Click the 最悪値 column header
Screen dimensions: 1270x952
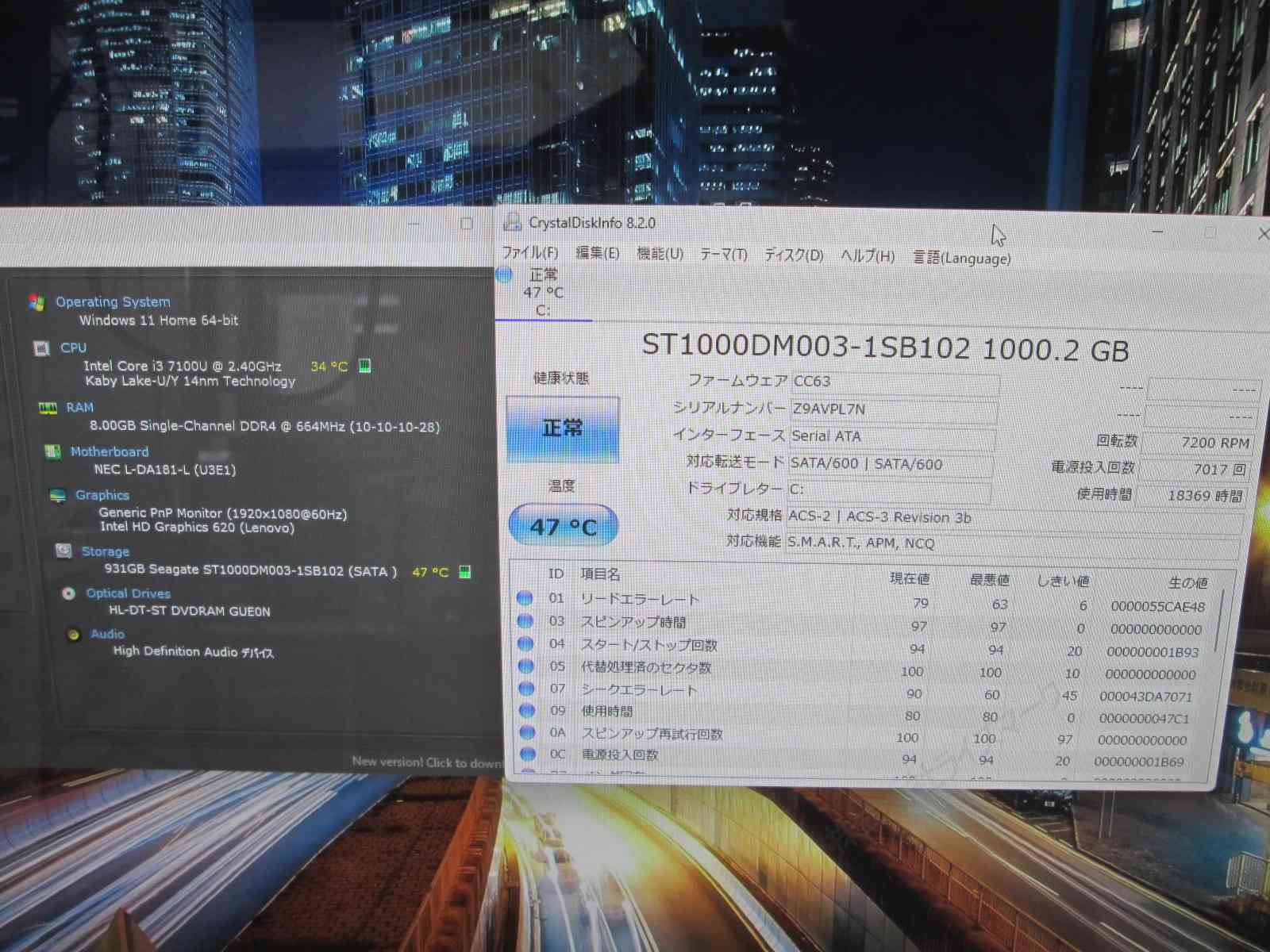click(989, 580)
